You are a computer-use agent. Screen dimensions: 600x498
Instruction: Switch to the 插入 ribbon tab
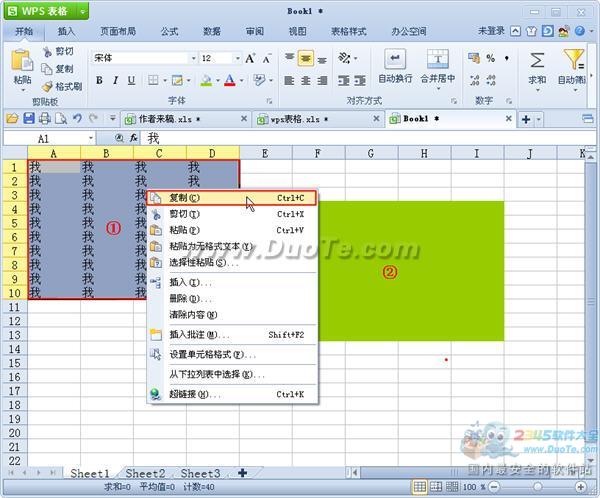(x=66, y=31)
